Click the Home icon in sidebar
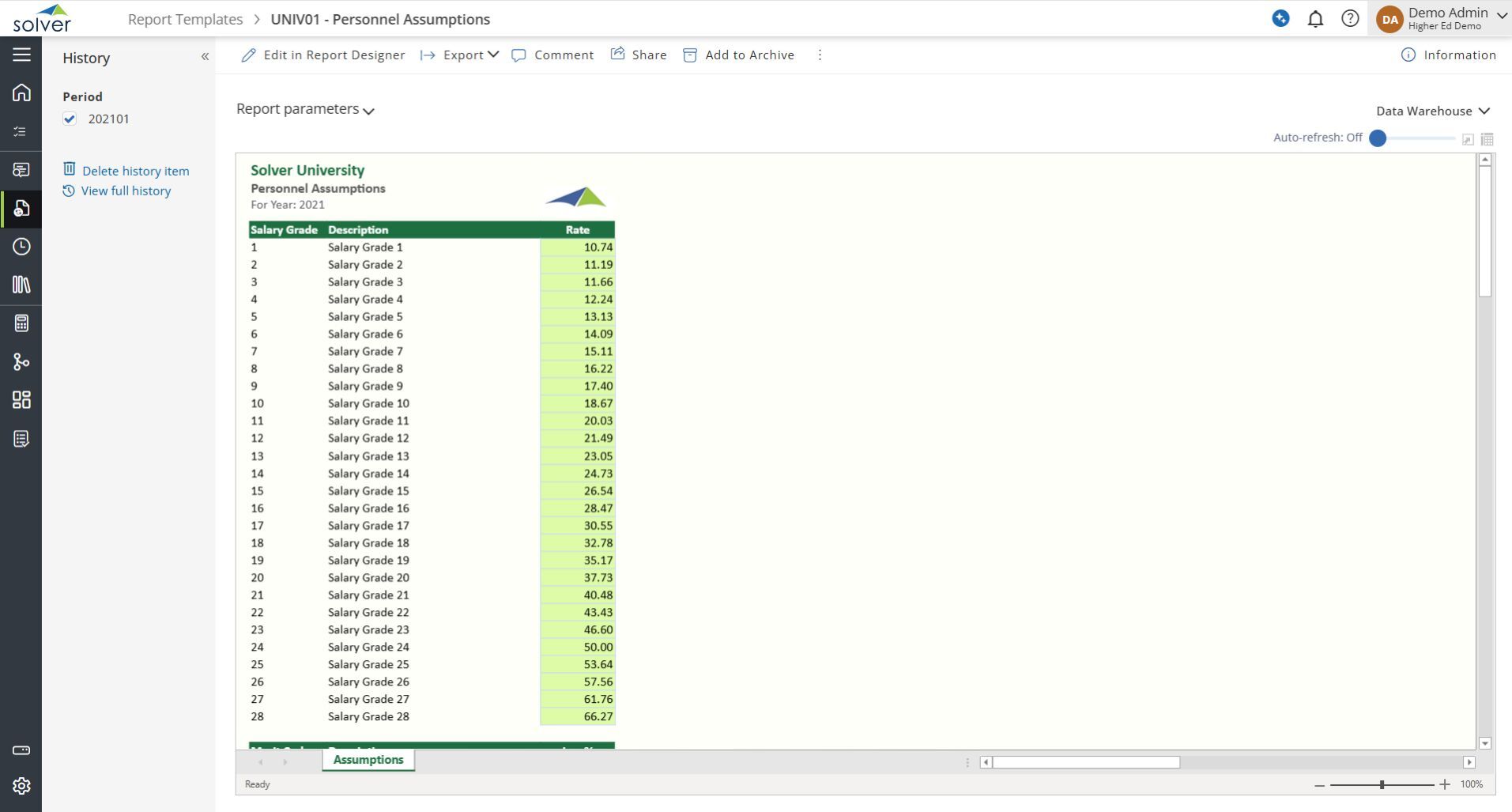Viewport: 1512px width, 812px height. pos(21,93)
